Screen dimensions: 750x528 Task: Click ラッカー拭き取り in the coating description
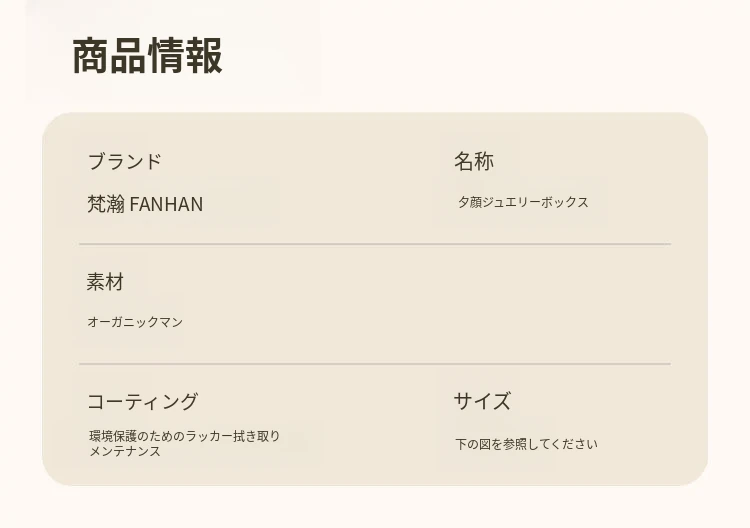click(x=233, y=436)
